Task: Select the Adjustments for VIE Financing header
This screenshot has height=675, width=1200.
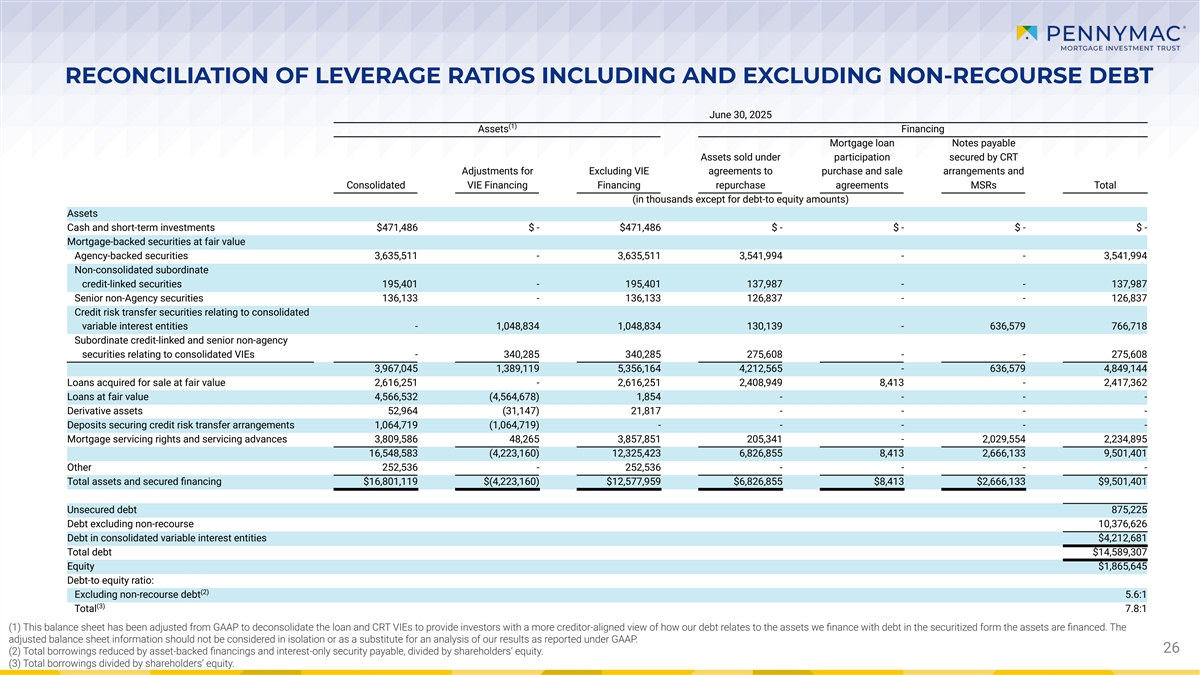Action: 499,177
